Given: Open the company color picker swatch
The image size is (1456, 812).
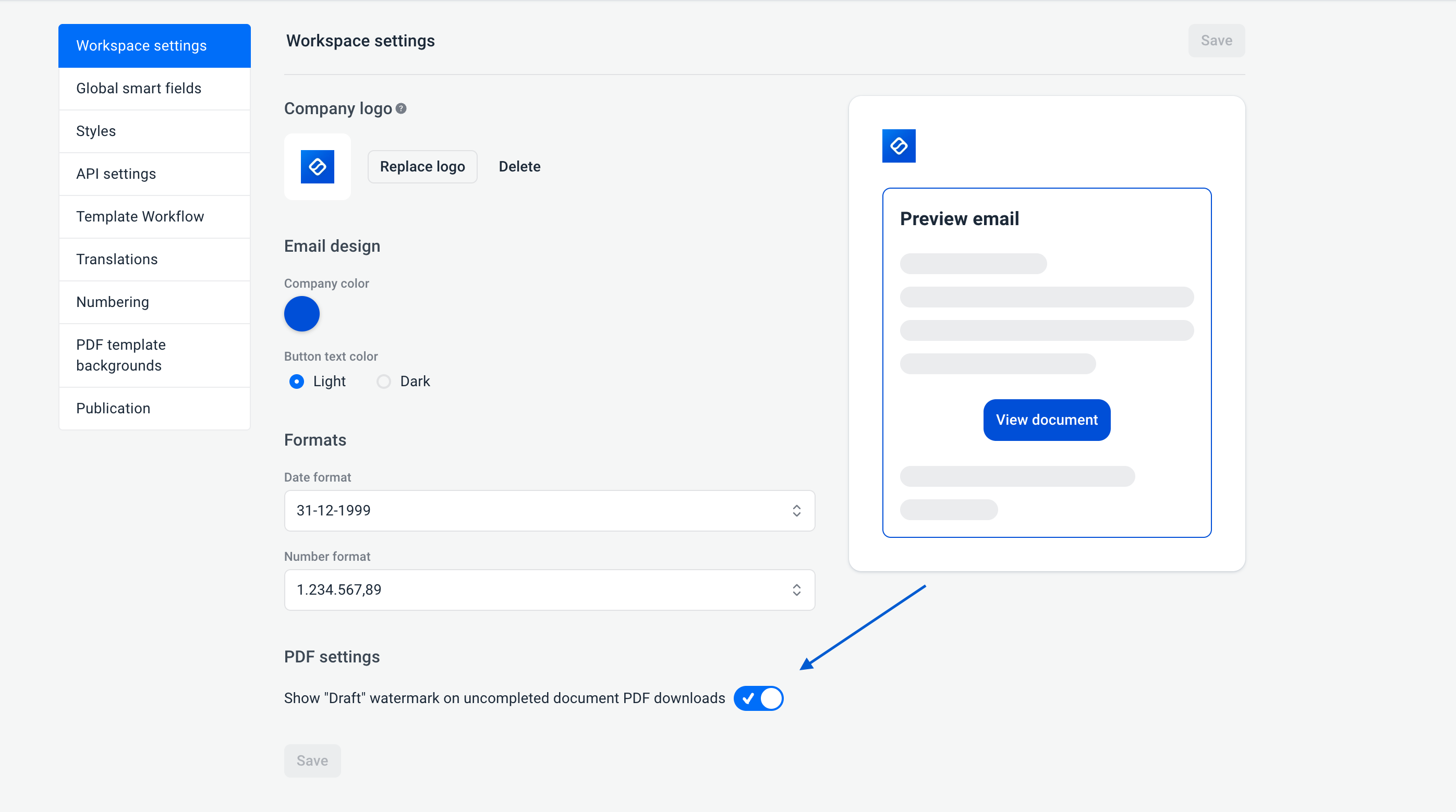Looking at the screenshot, I should tap(302, 314).
